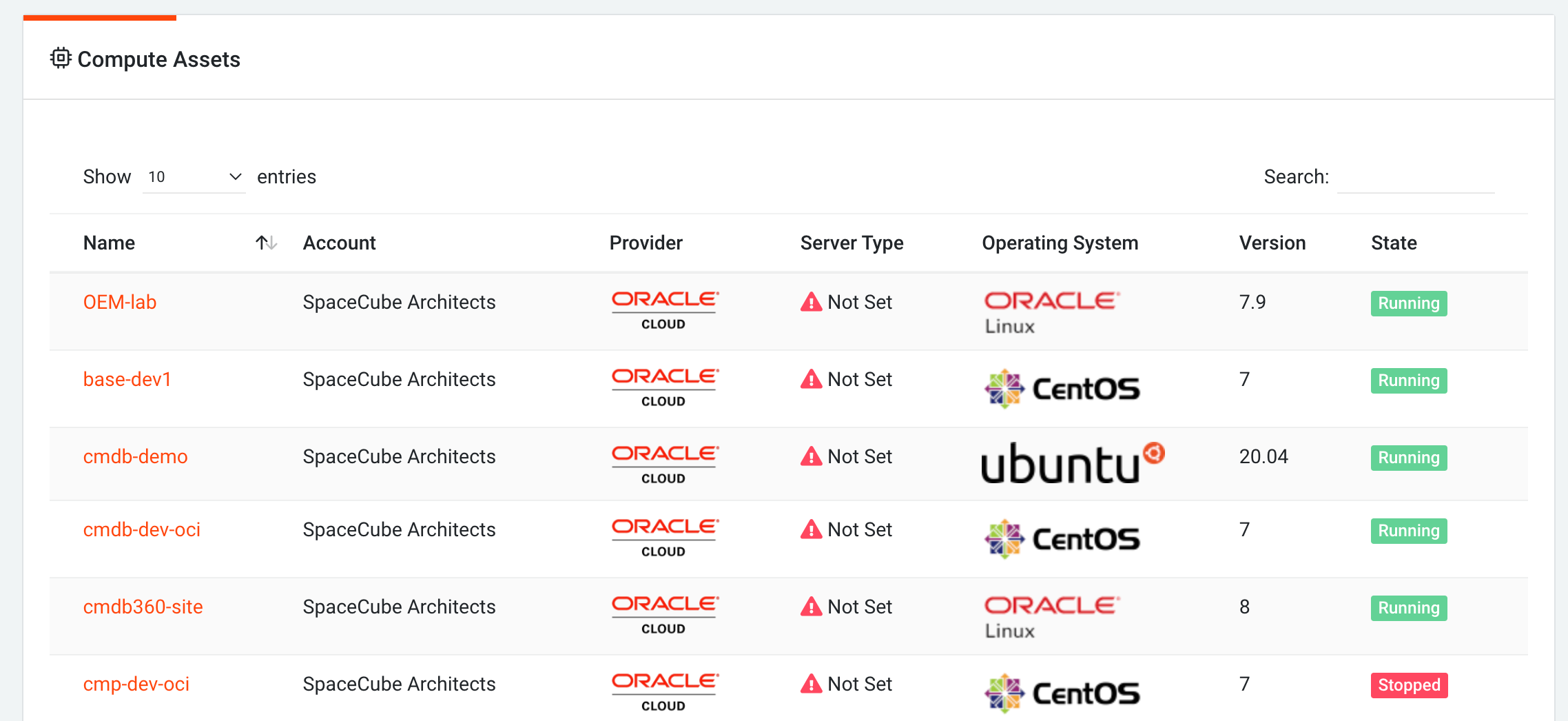This screenshot has height=721, width=1568.
Task: Click the Server Type column header
Action: (x=852, y=243)
